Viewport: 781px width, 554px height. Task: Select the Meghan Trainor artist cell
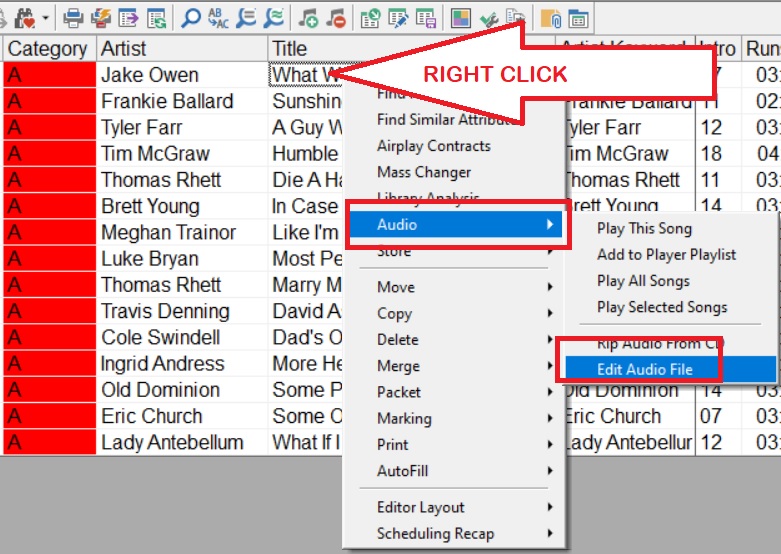182,232
